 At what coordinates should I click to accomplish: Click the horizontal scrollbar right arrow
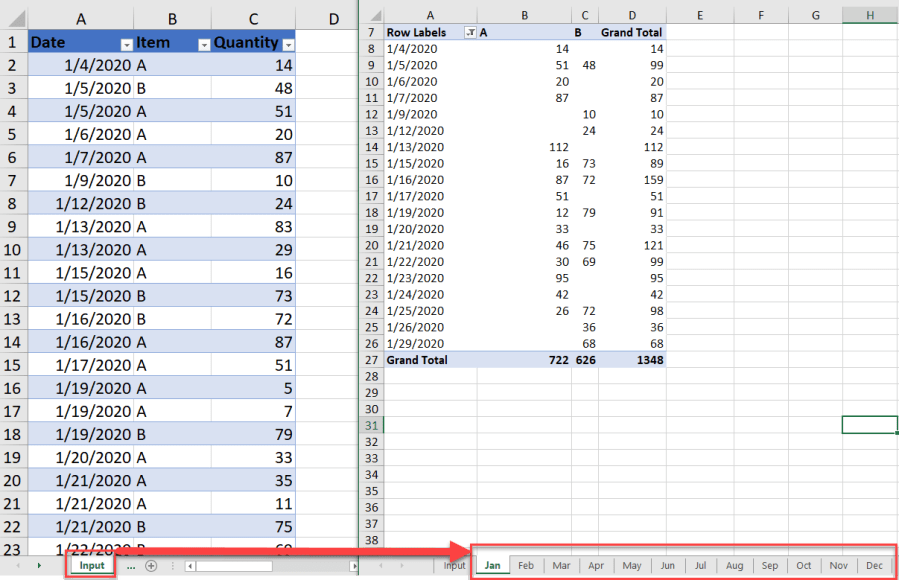point(352,566)
